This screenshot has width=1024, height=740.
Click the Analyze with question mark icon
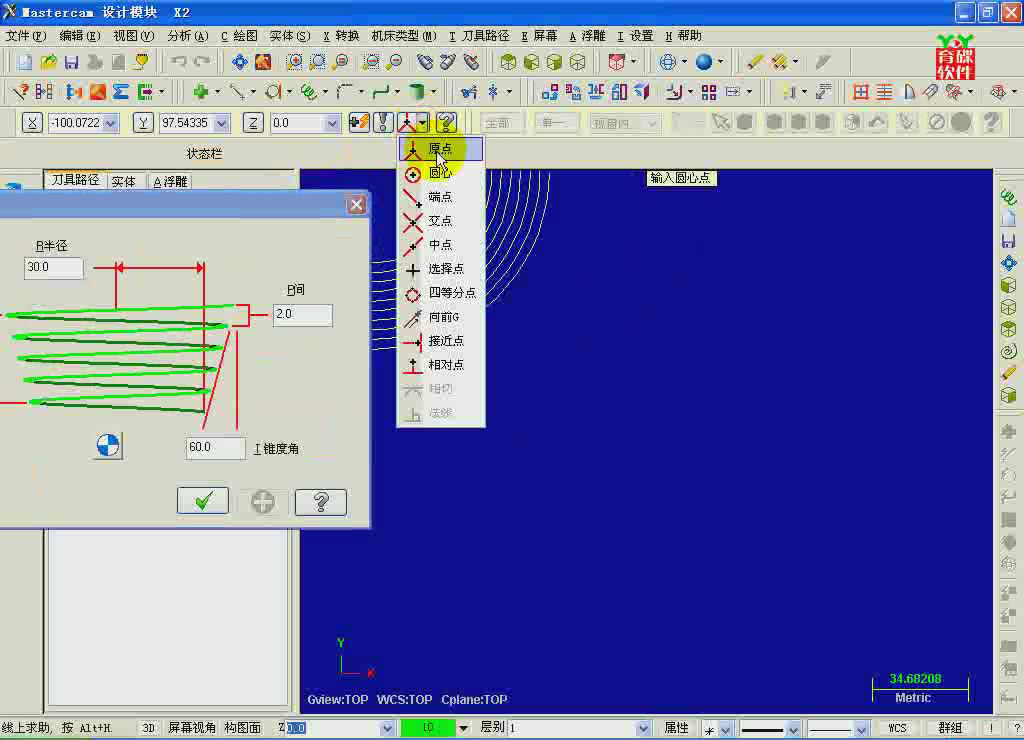[20, 92]
